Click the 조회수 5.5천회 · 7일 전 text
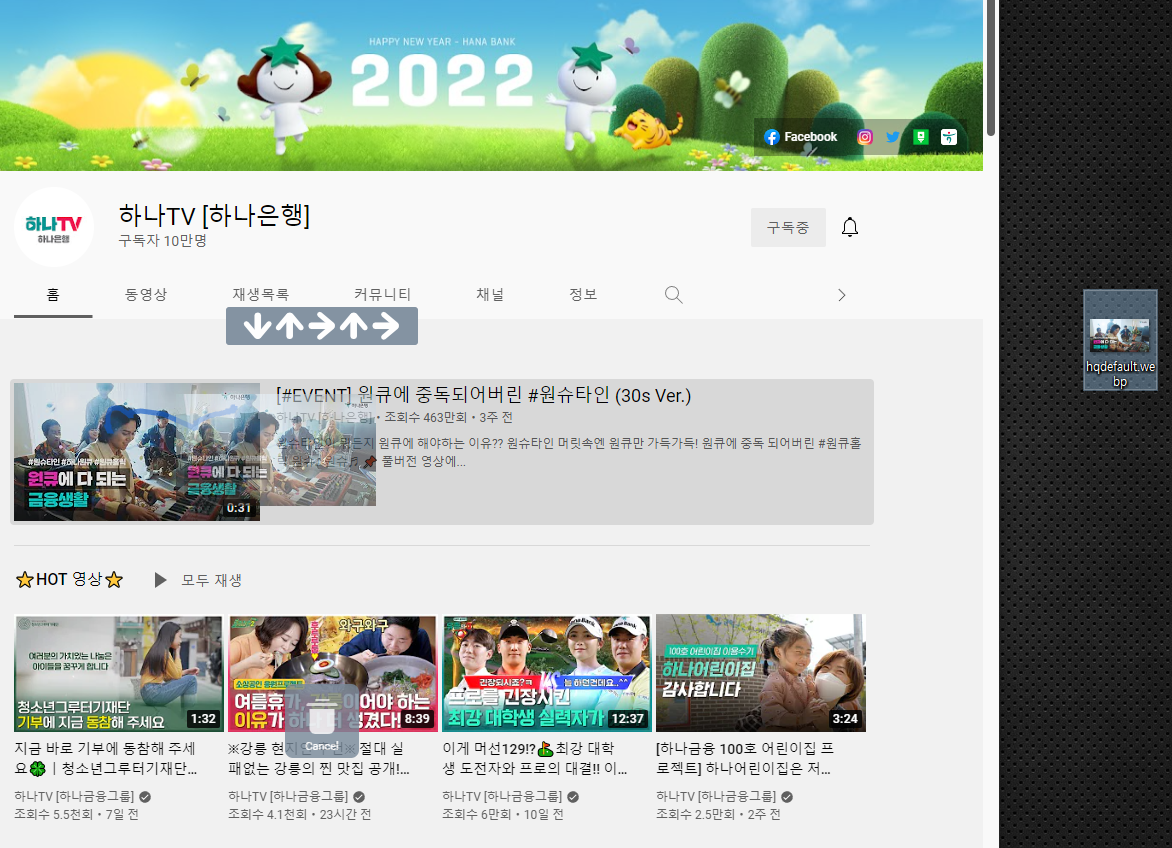 click(x=76, y=814)
